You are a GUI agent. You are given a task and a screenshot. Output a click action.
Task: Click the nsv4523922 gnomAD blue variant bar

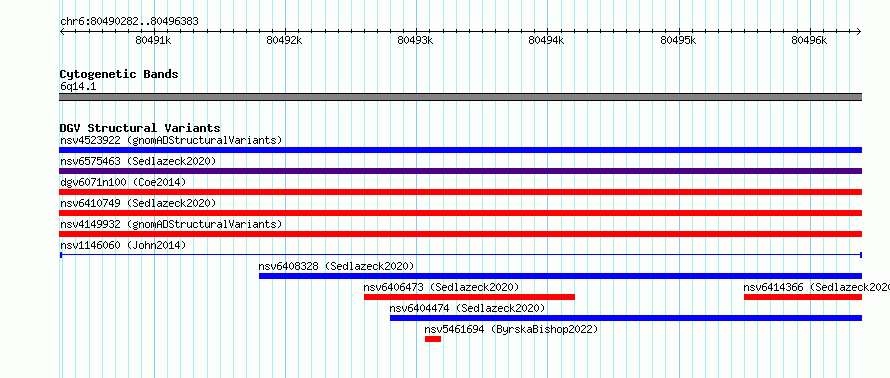pyautogui.click(x=460, y=150)
